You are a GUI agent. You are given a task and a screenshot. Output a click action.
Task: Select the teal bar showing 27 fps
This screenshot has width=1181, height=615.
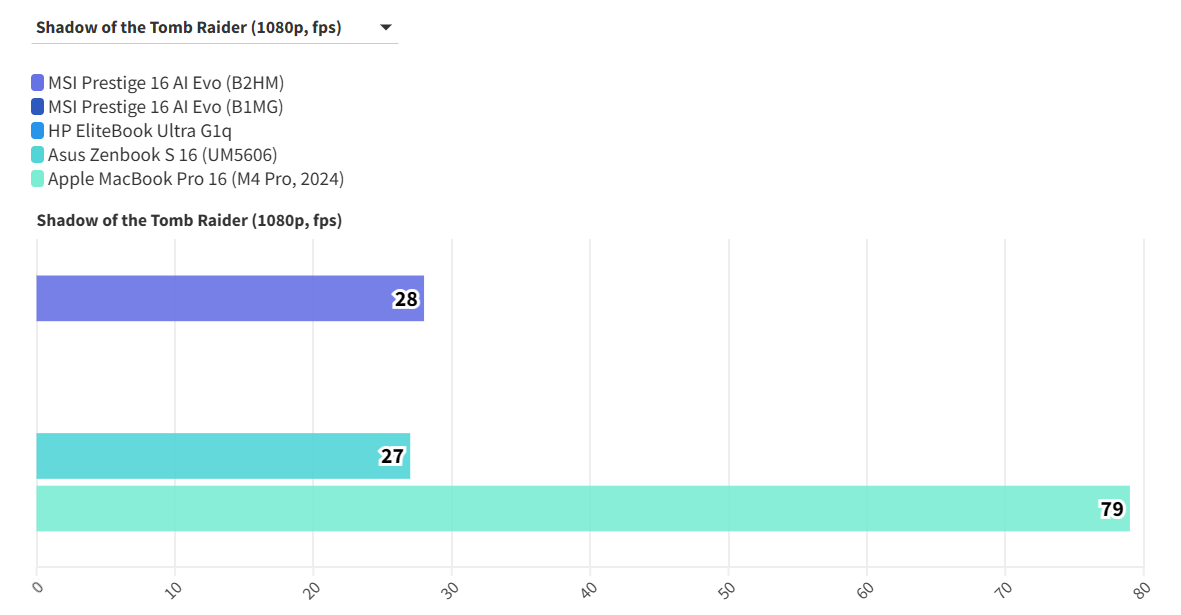point(210,456)
